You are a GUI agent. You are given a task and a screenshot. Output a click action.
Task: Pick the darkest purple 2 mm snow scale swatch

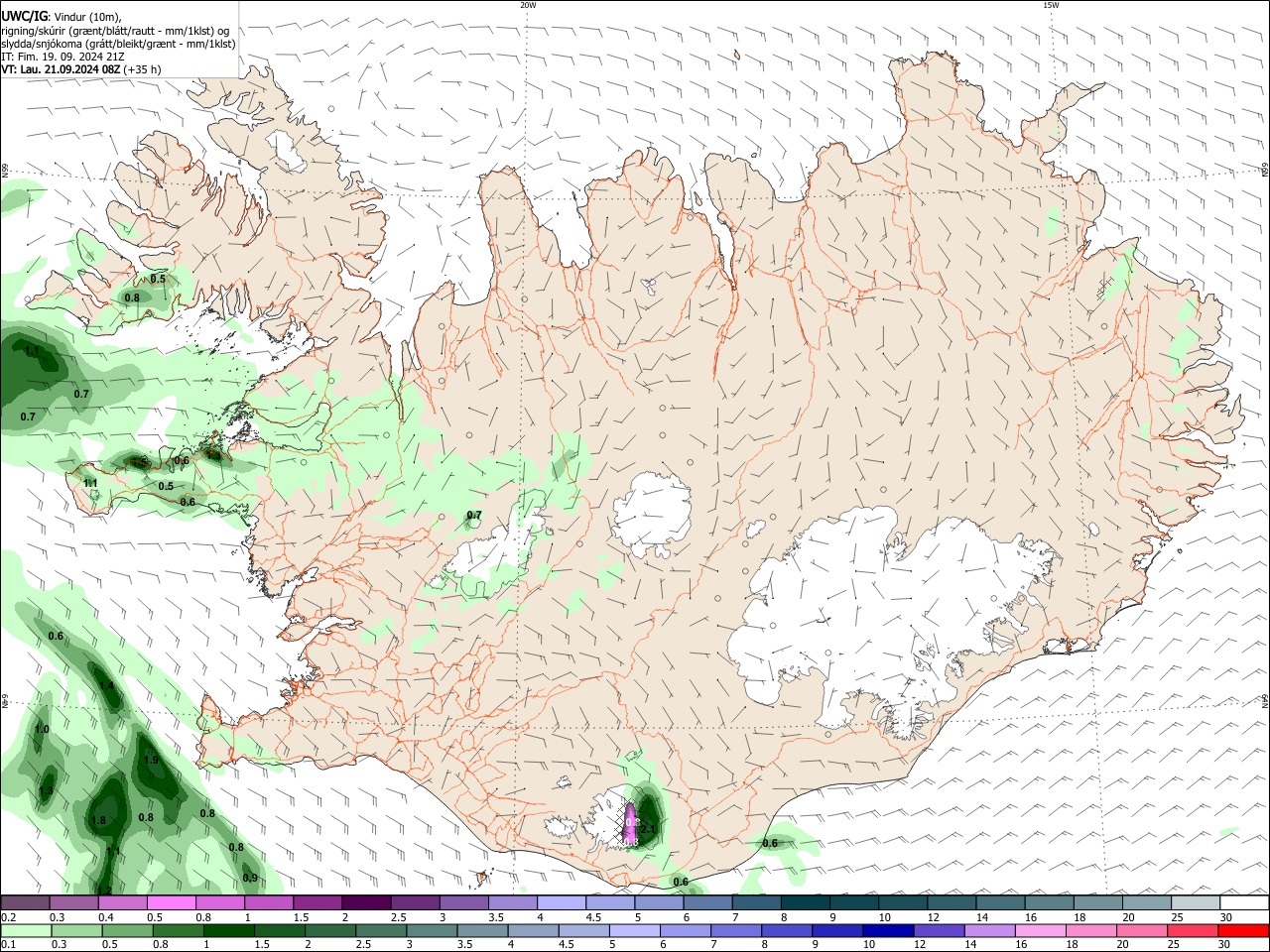pos(365,903)
